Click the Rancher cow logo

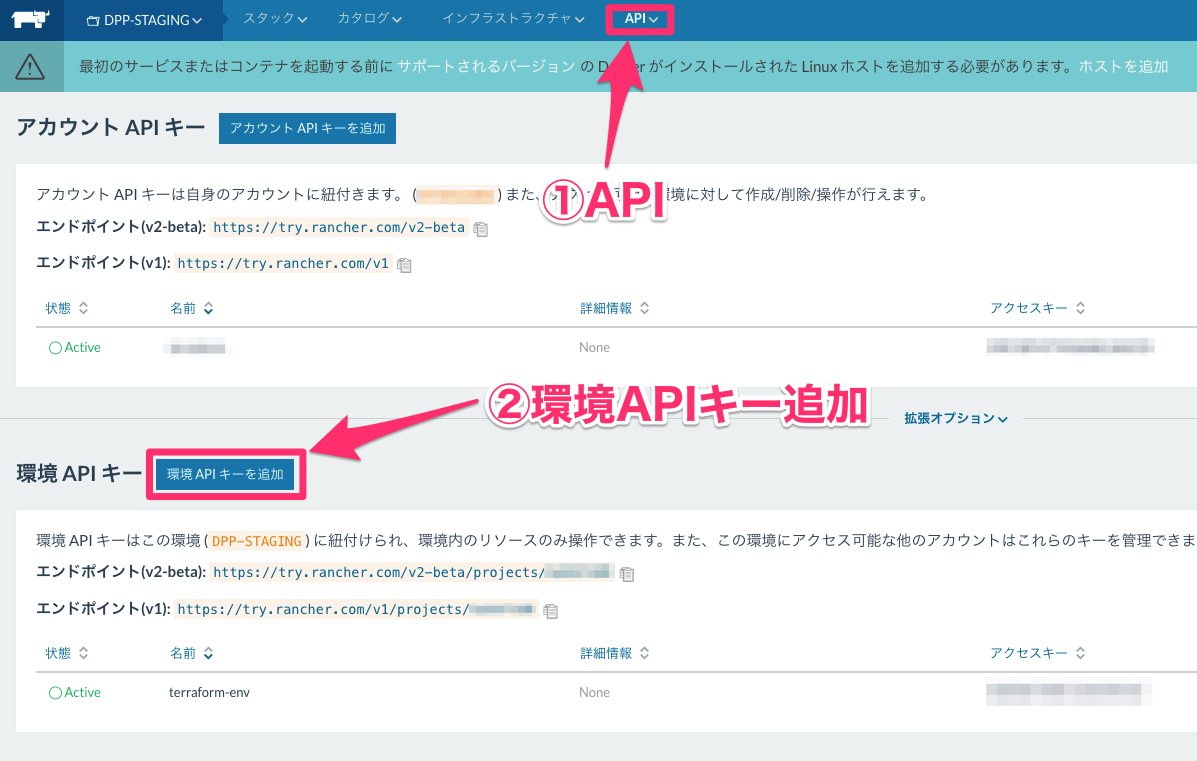(29, 19)
